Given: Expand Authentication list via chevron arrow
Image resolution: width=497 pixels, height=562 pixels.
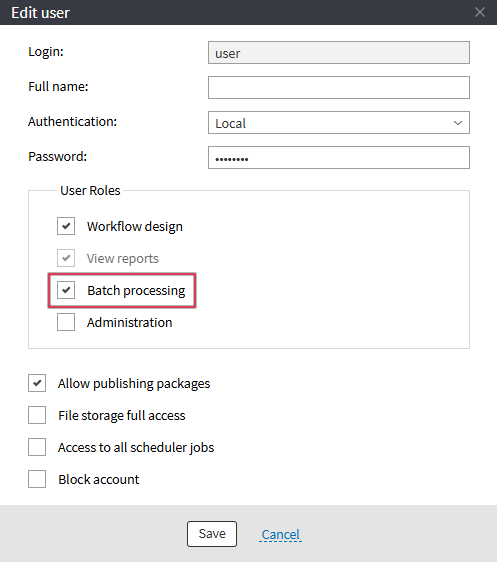Looking at the screenshot, I should [x=458, y=123].
